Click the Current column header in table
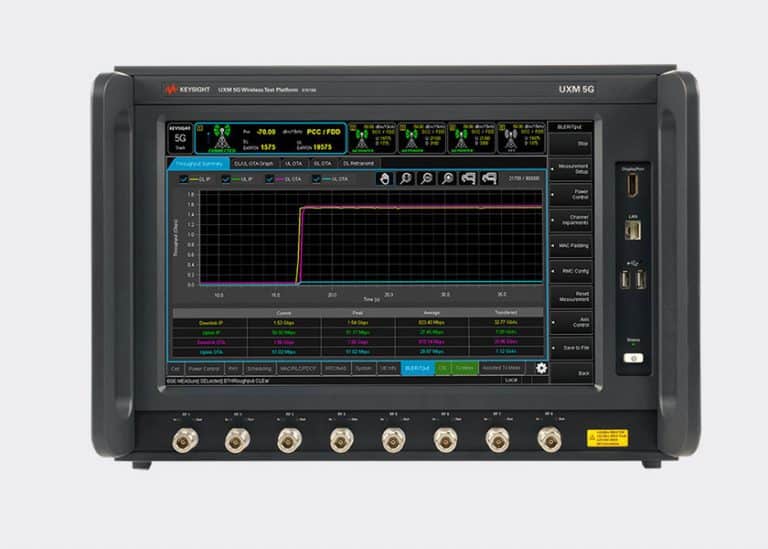 click(x=284, y=313)
